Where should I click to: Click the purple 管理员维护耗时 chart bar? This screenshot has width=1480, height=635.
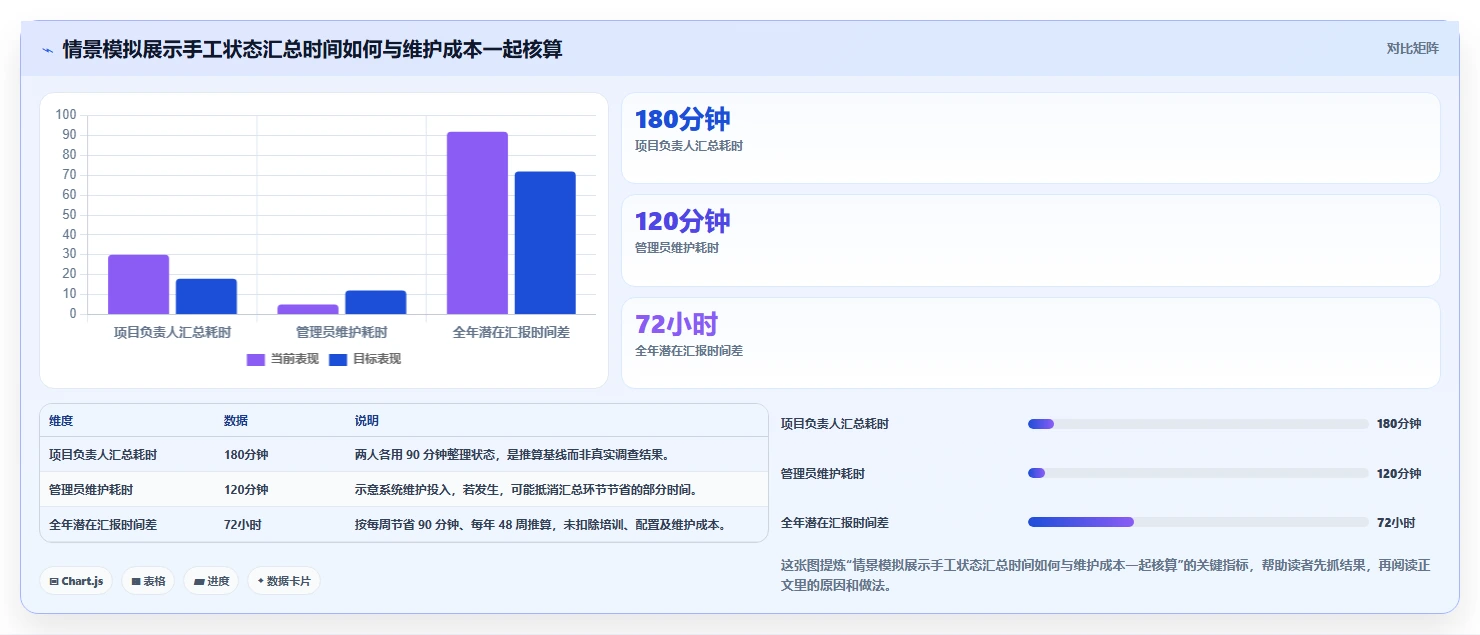click(308, 309)
